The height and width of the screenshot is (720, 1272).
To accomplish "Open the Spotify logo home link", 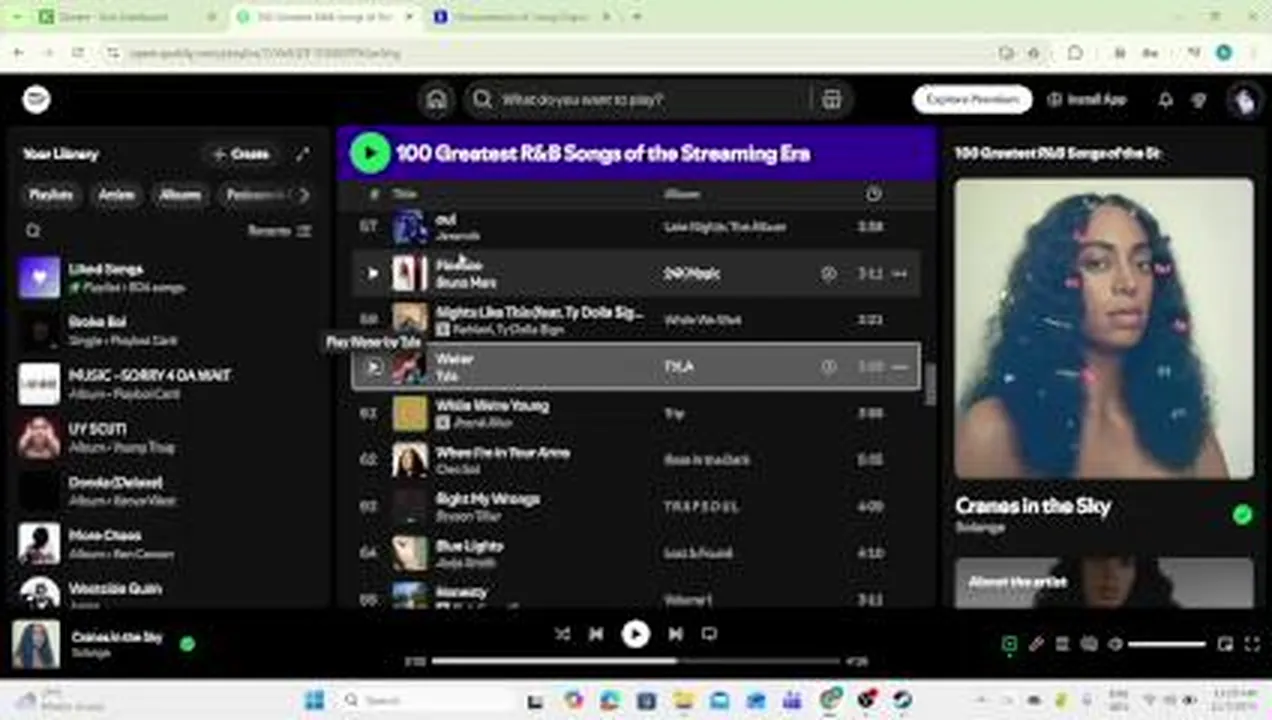I will pos(36,99).
